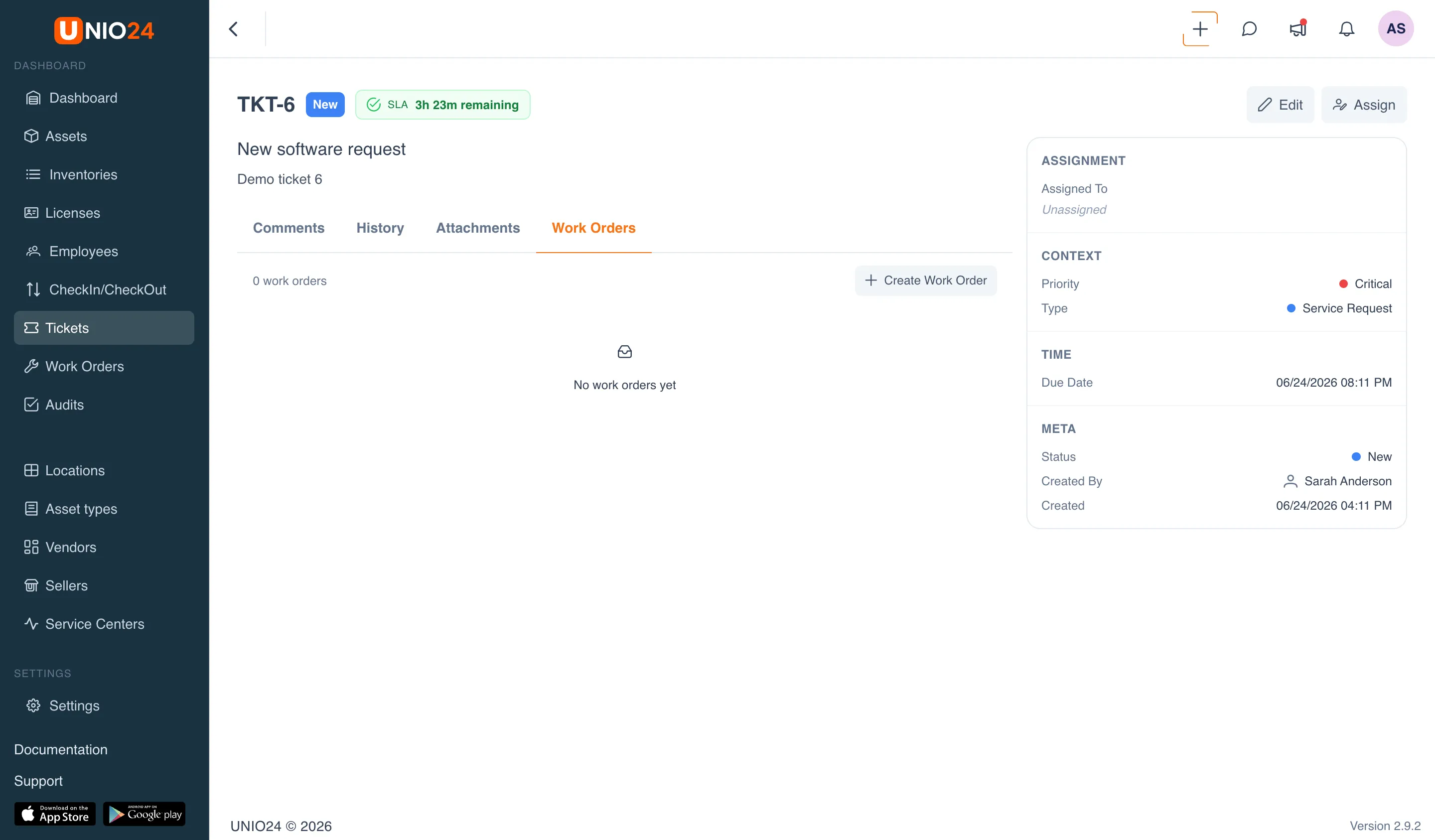Open the announcements megaphone icon
Viewport: 1435px width, 840px height.
click(1298, 29)
